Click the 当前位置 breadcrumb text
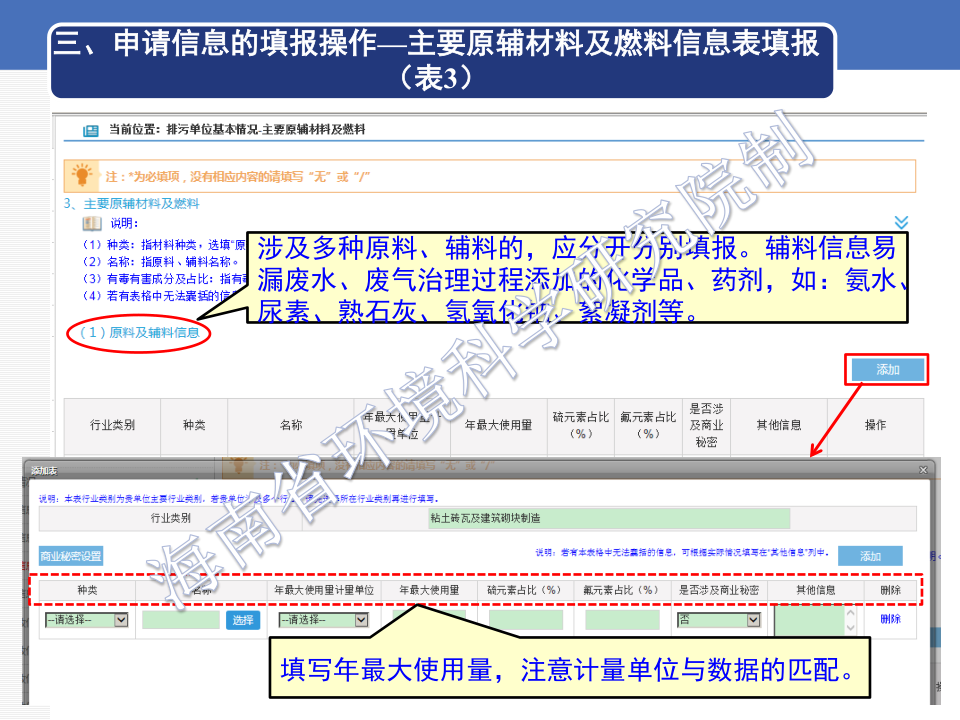 236,129
